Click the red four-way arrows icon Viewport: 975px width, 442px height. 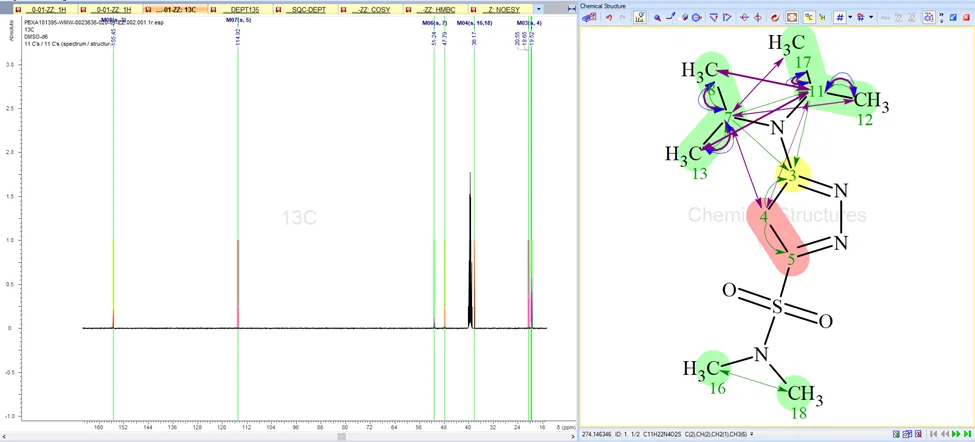point(757,17)
